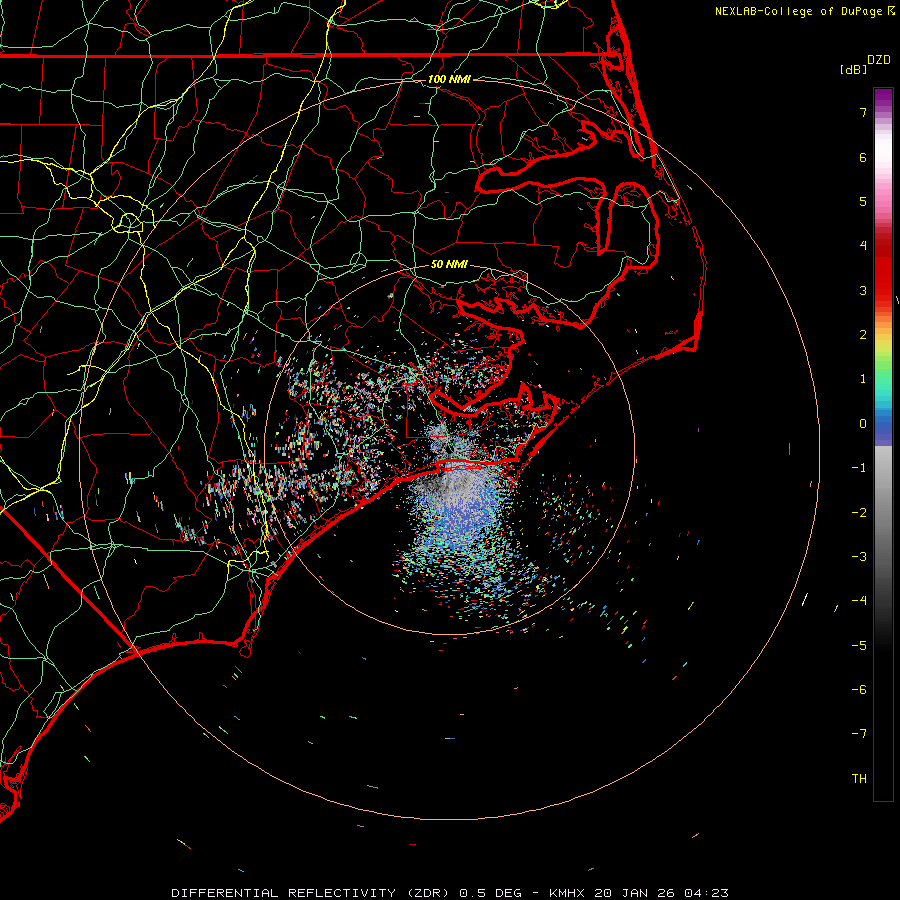Select the -6 value on the scale

[859, 690]
